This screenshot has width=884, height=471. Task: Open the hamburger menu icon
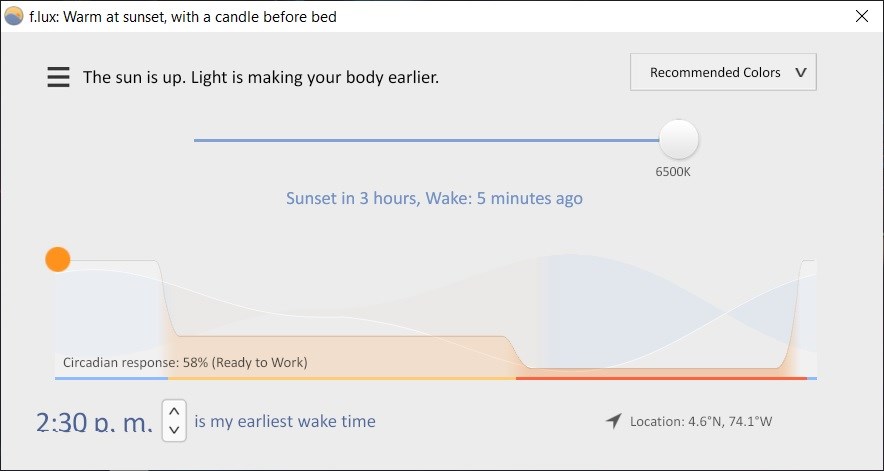click(x=59, y=77)
